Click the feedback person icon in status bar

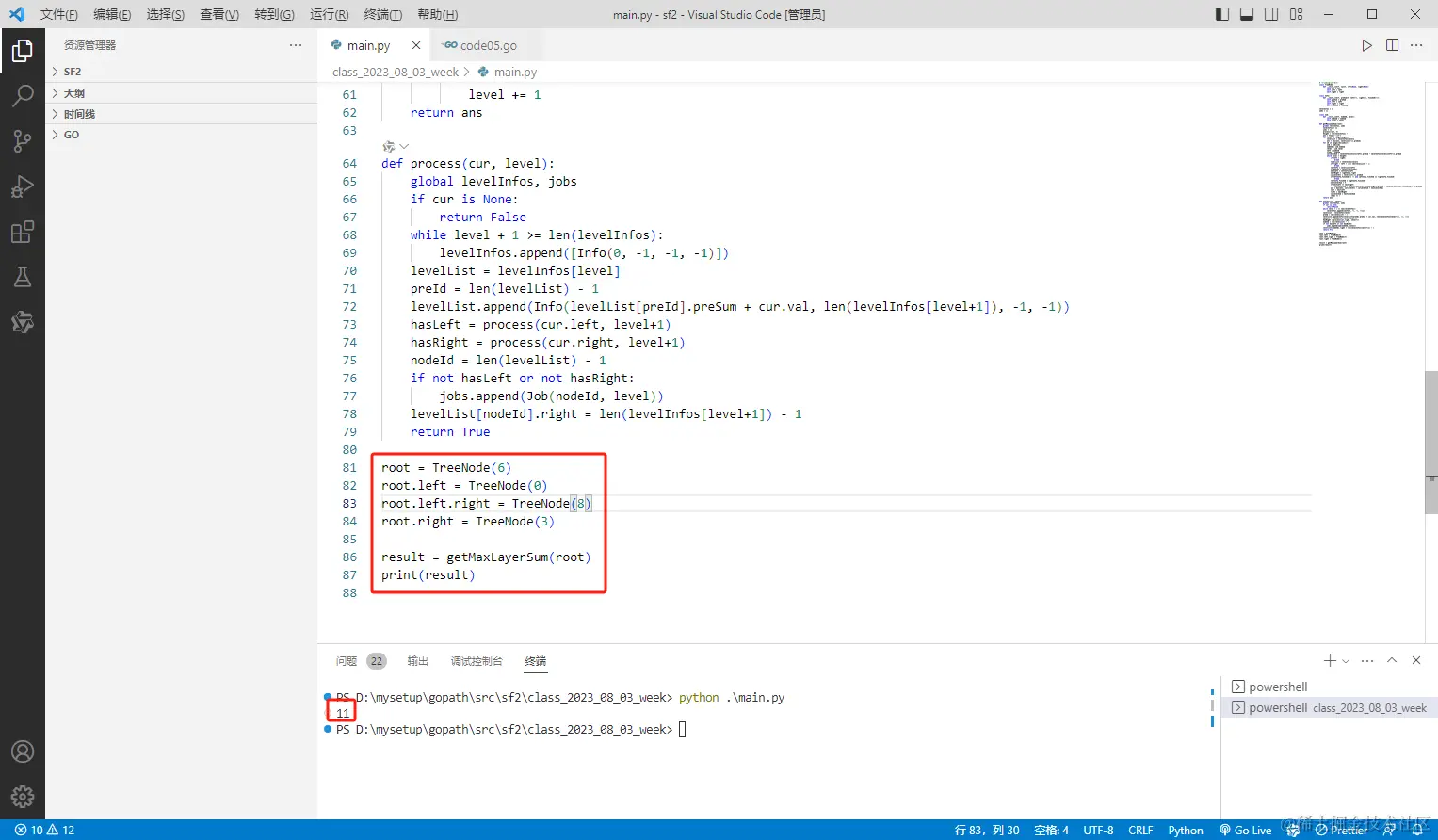point(1389,830)
